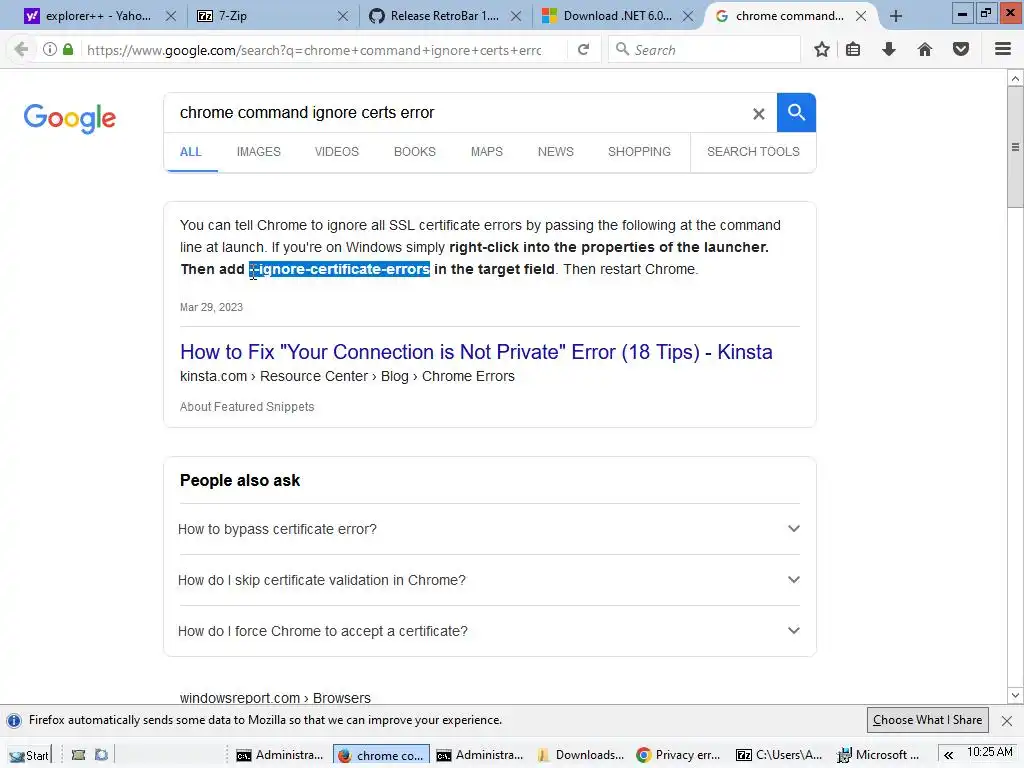Switch to Release RetroBar tab
1024x768 pixels.
click(x=444, y=16)
